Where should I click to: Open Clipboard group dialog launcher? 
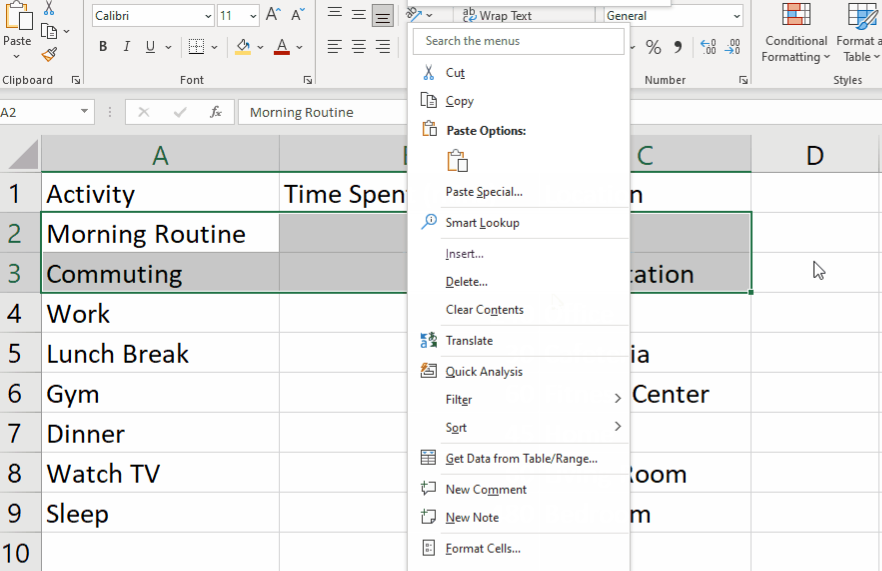click(76, 80)
